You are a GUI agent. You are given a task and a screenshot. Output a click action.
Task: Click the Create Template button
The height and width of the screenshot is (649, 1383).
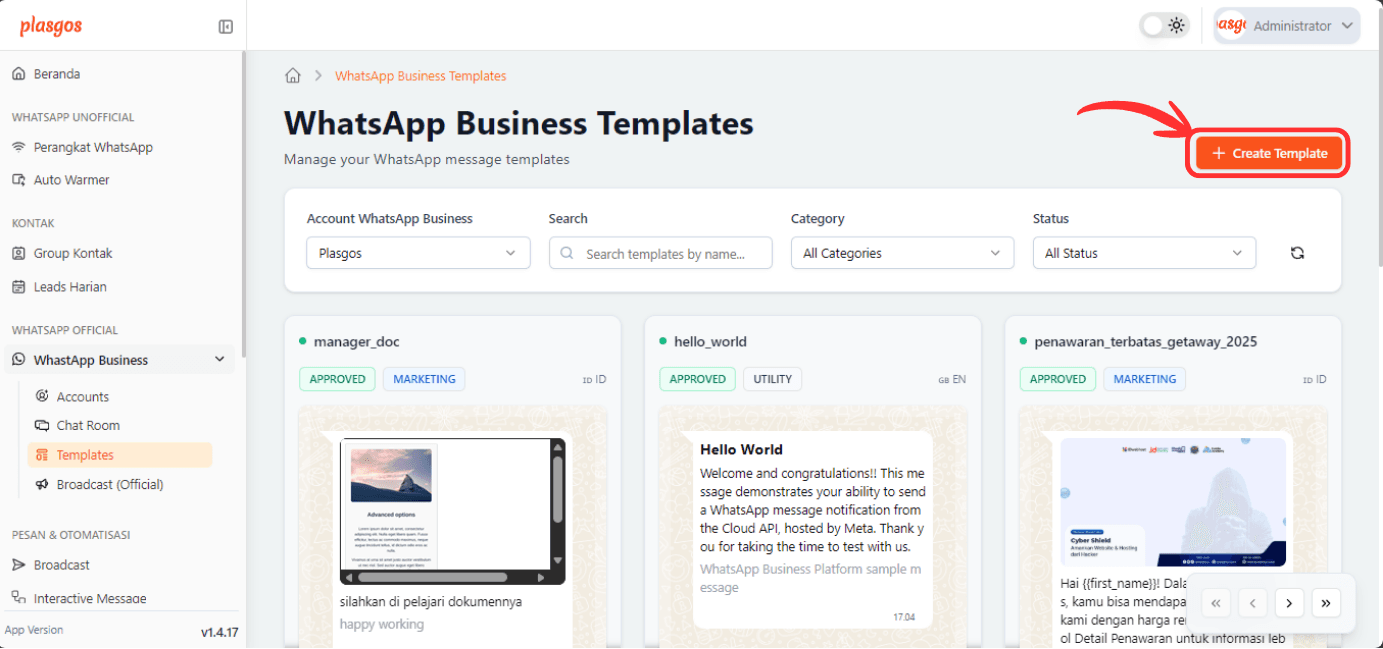(1269, 153)
